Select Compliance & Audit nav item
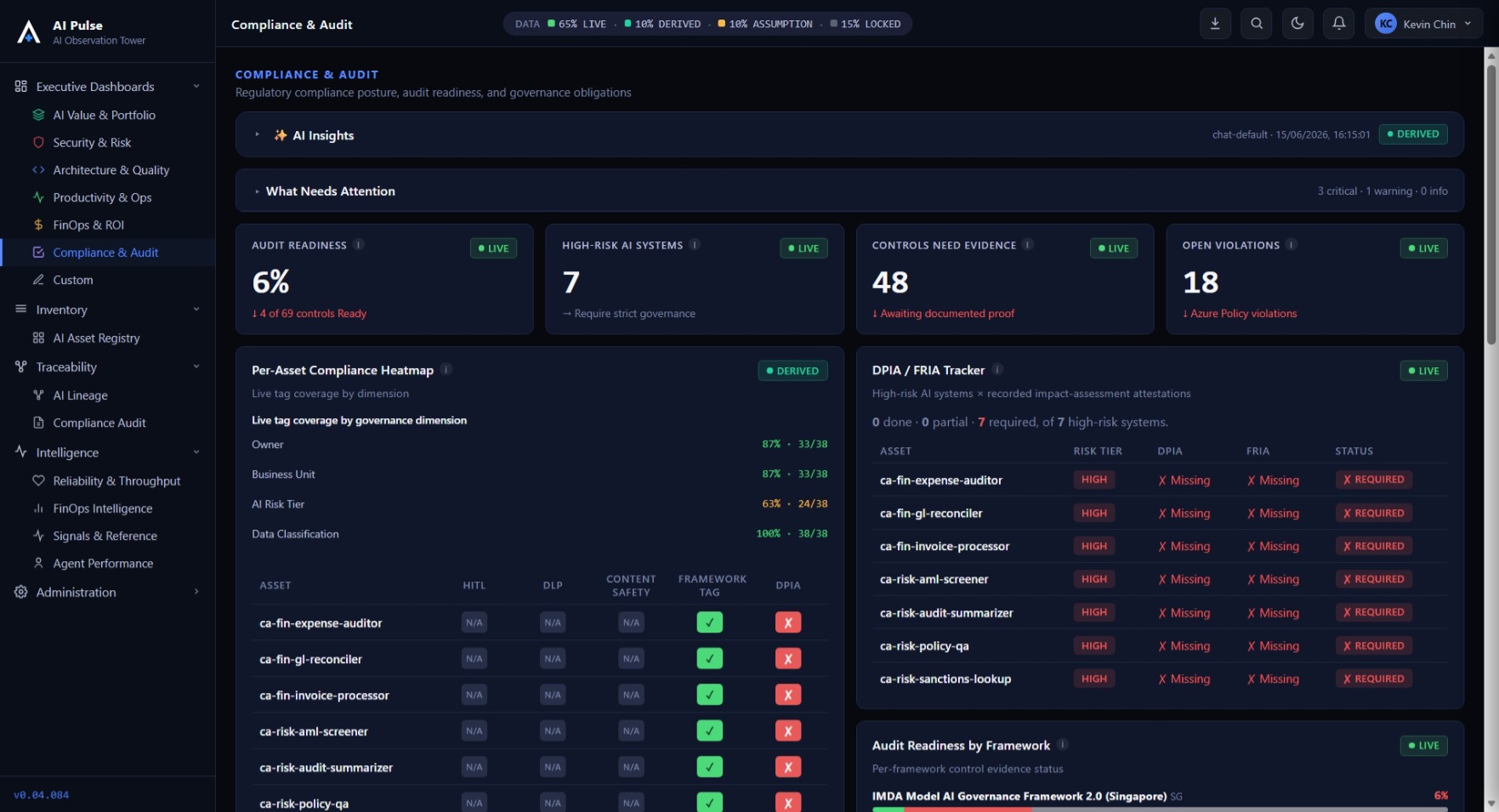 click(105, 253)
